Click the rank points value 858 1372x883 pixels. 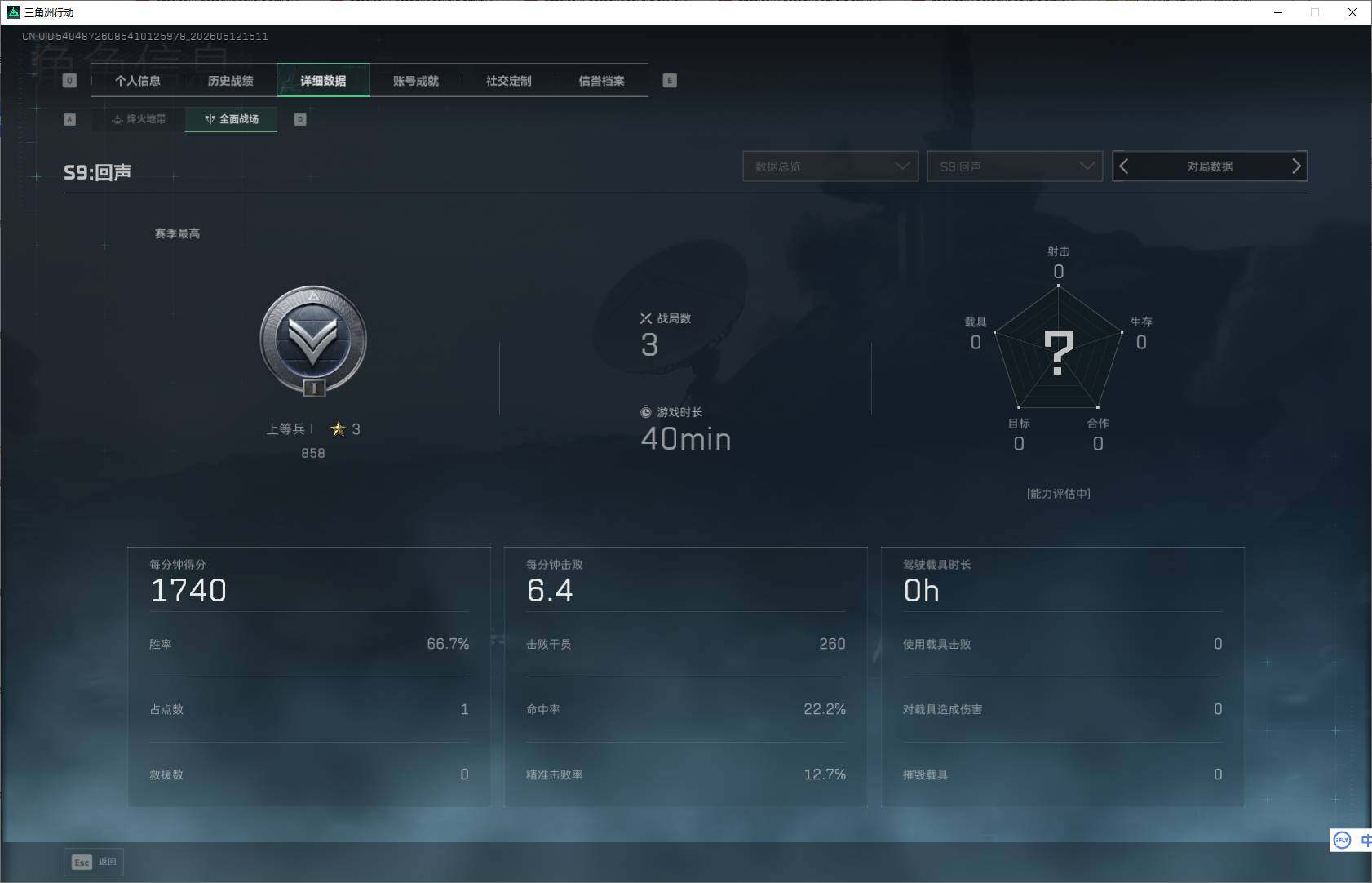tap(313, 453)
